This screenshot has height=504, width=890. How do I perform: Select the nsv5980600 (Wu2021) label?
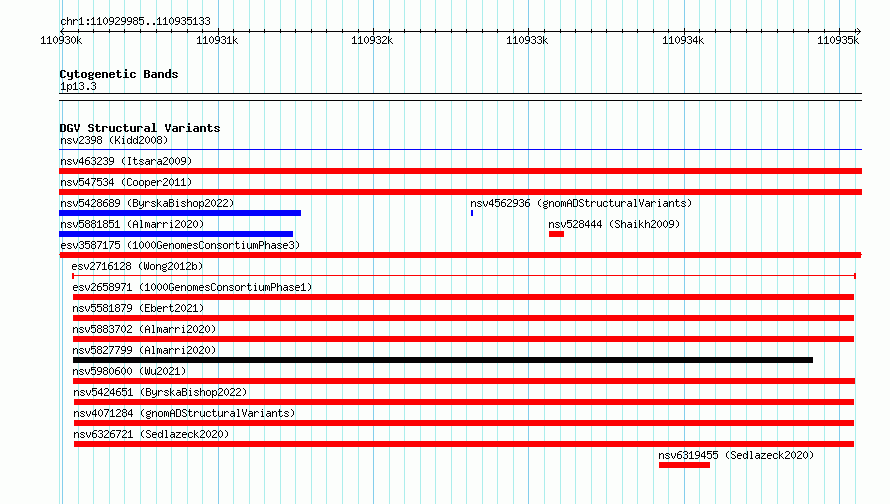[x=129, y=371]
